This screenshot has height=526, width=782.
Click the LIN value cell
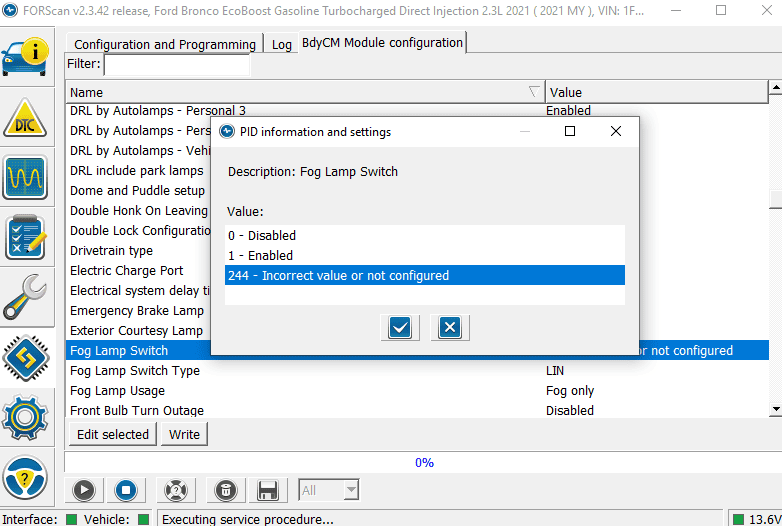coord(555,370)
